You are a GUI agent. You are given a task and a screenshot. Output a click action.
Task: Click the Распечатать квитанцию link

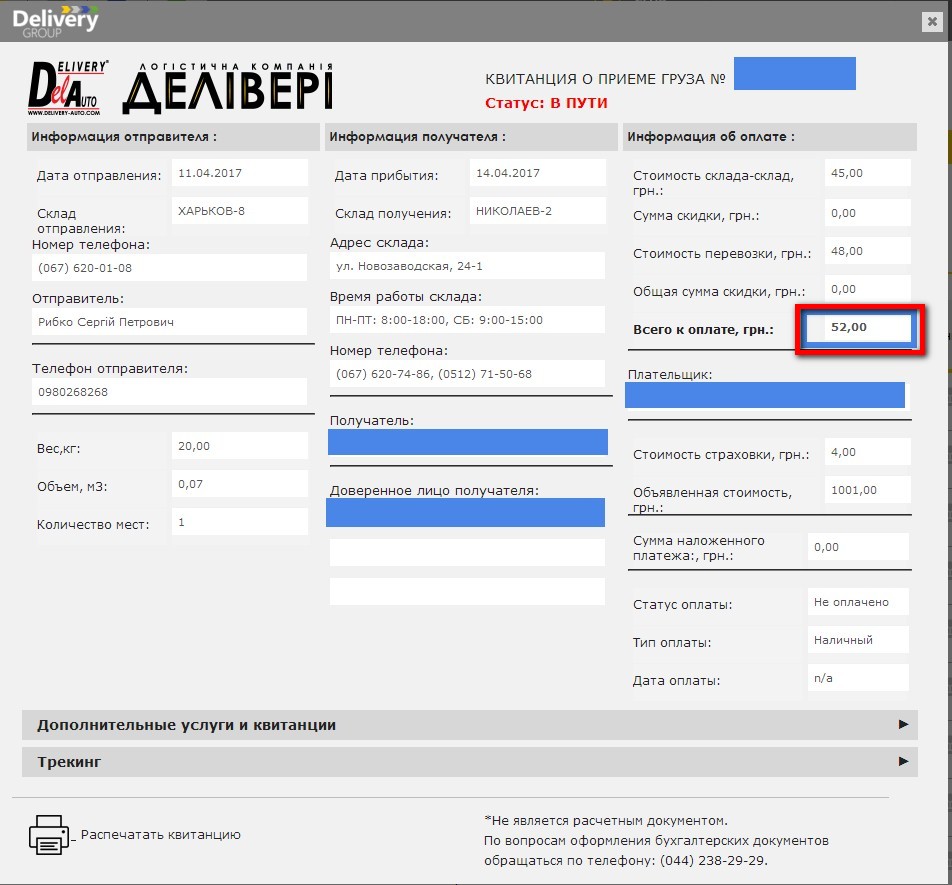click(161, 835)
